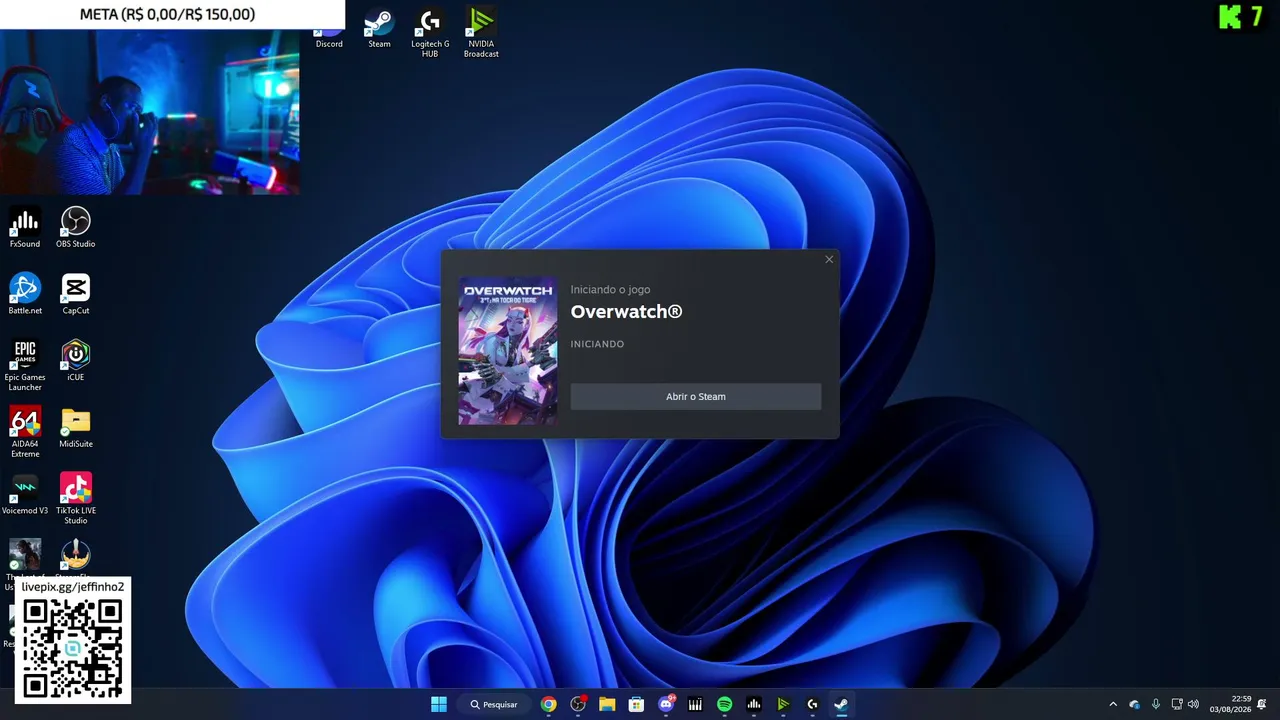
Task: Open Microsoft Store from the taskbar
Action: (x=636, y=704)
